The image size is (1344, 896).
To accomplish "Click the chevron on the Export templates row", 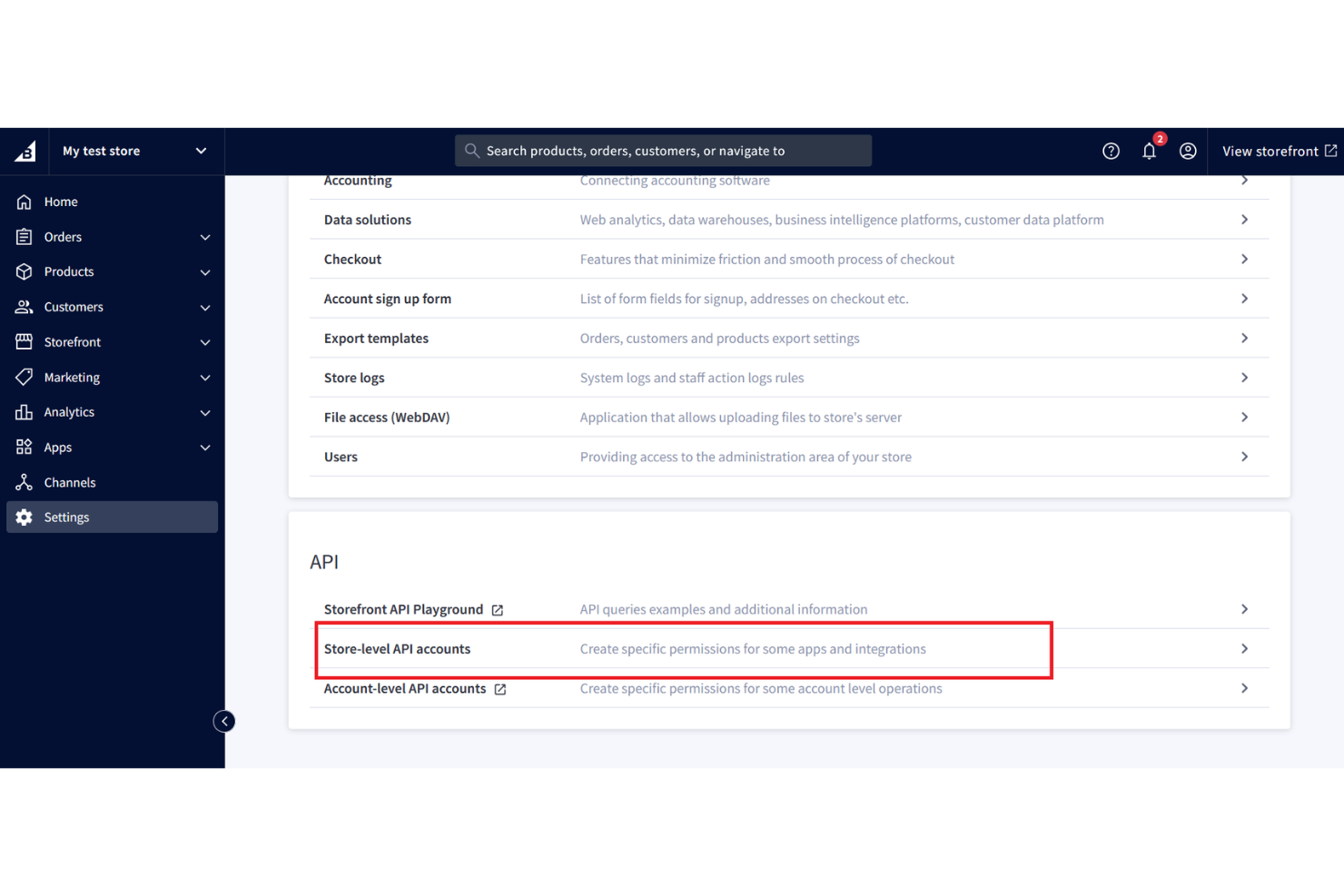I will [x=1245, y=338].
